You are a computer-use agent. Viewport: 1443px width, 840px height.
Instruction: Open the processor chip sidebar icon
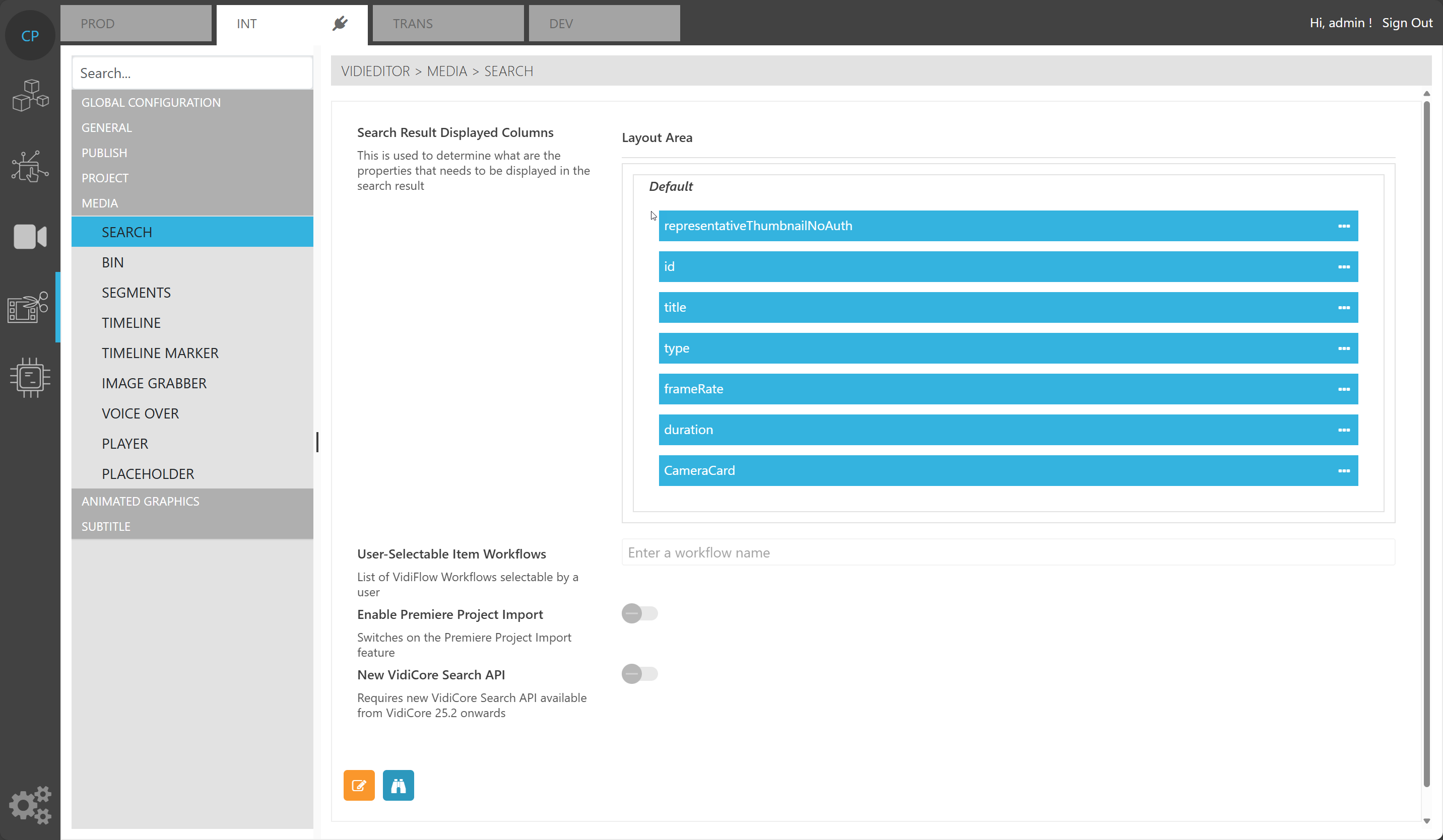click(x=30, y=377)
